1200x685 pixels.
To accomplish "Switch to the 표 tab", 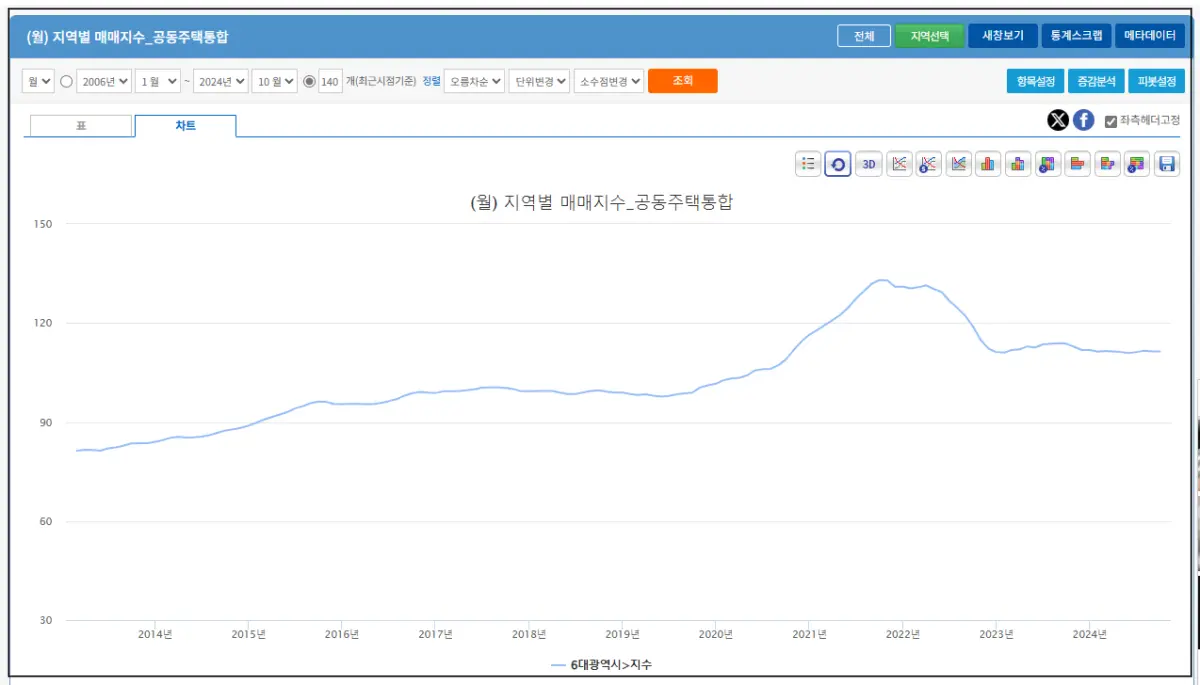I will [80, 126].
